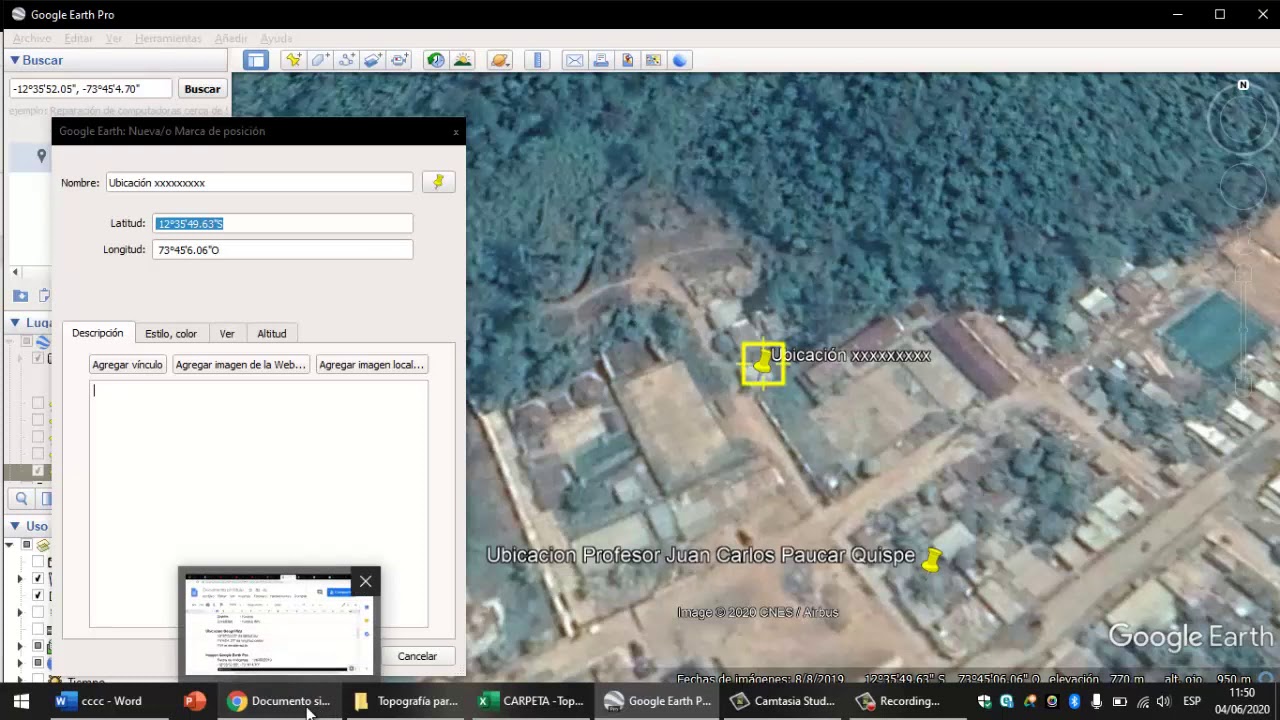Open the Editar menu
This screenshot has height=720, width=1280.
tap(78, 38)
